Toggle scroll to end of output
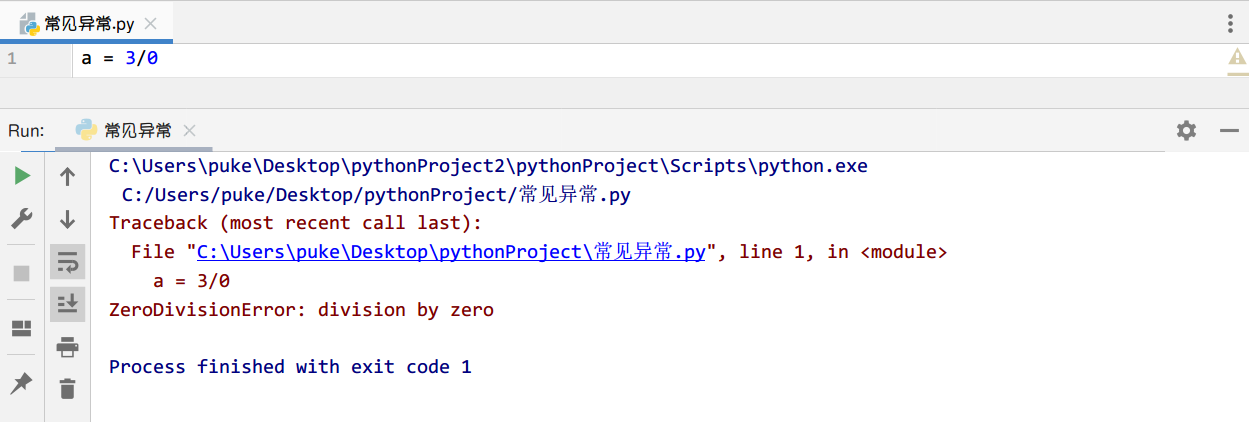The height and width of the screenshot is (422, 1249). [x=68, y=304]
